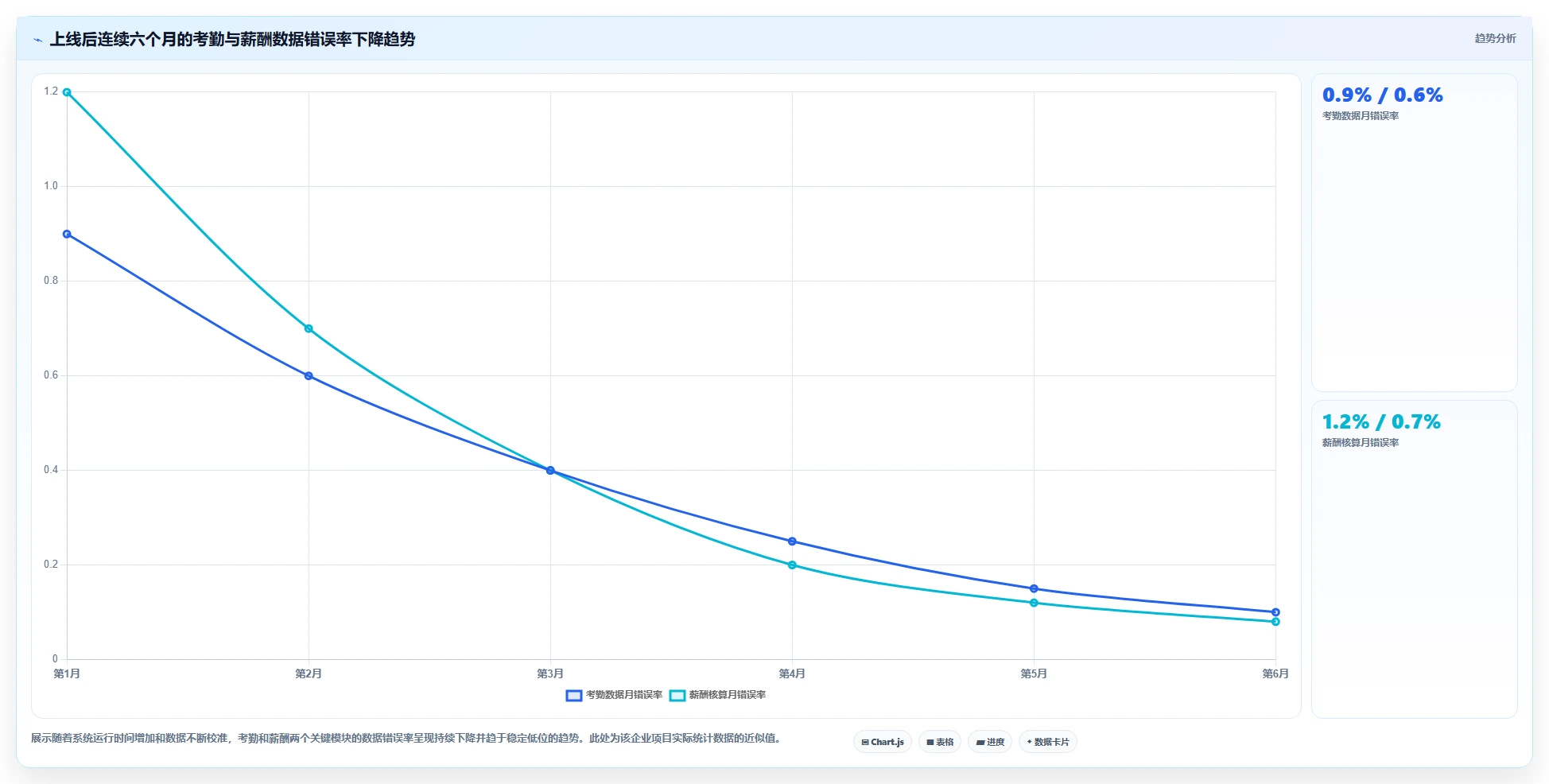Click the 第1月 payroll point at 1.2
Screen dimensions: 1549x784
click(x=67, y=92)
